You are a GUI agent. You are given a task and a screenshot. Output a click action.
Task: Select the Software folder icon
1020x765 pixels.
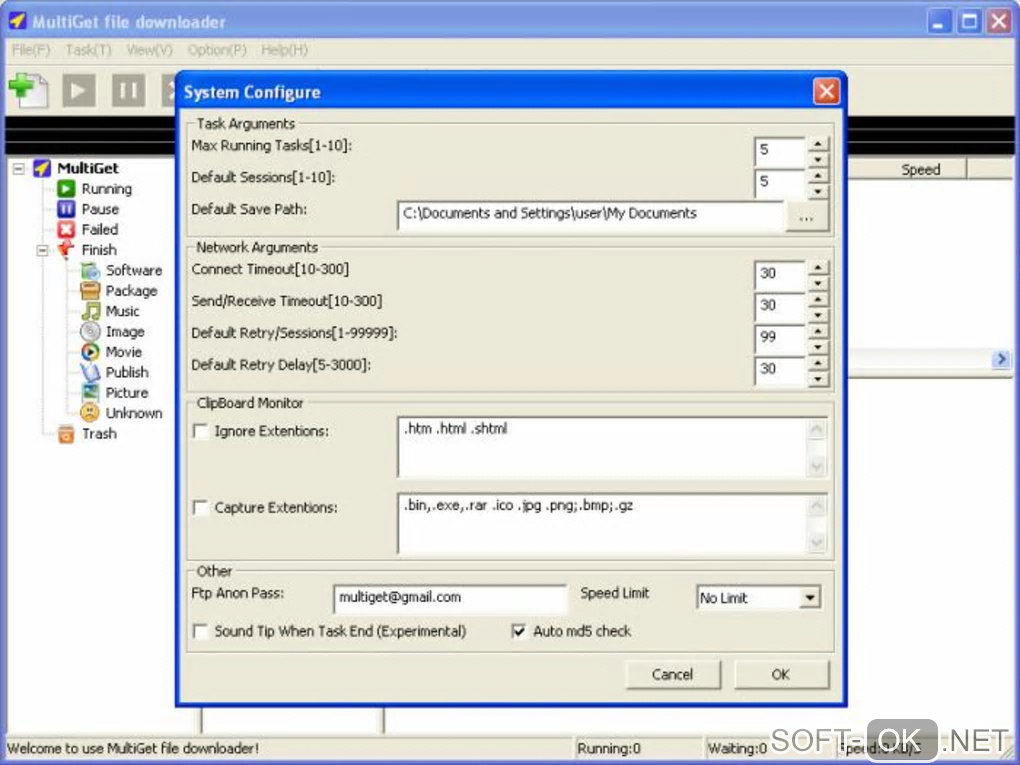90,270
